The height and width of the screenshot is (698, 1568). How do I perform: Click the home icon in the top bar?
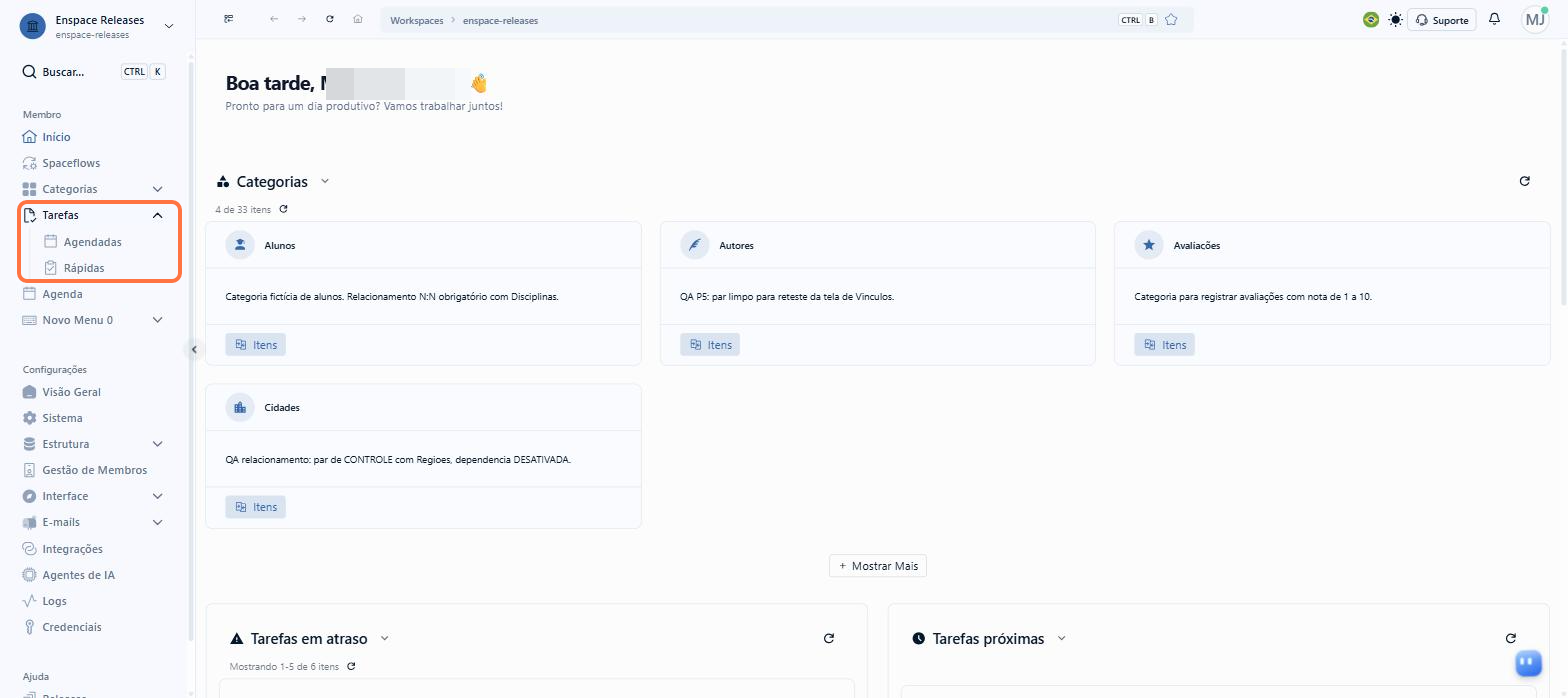pyautogui.click(x=358, y=19)
